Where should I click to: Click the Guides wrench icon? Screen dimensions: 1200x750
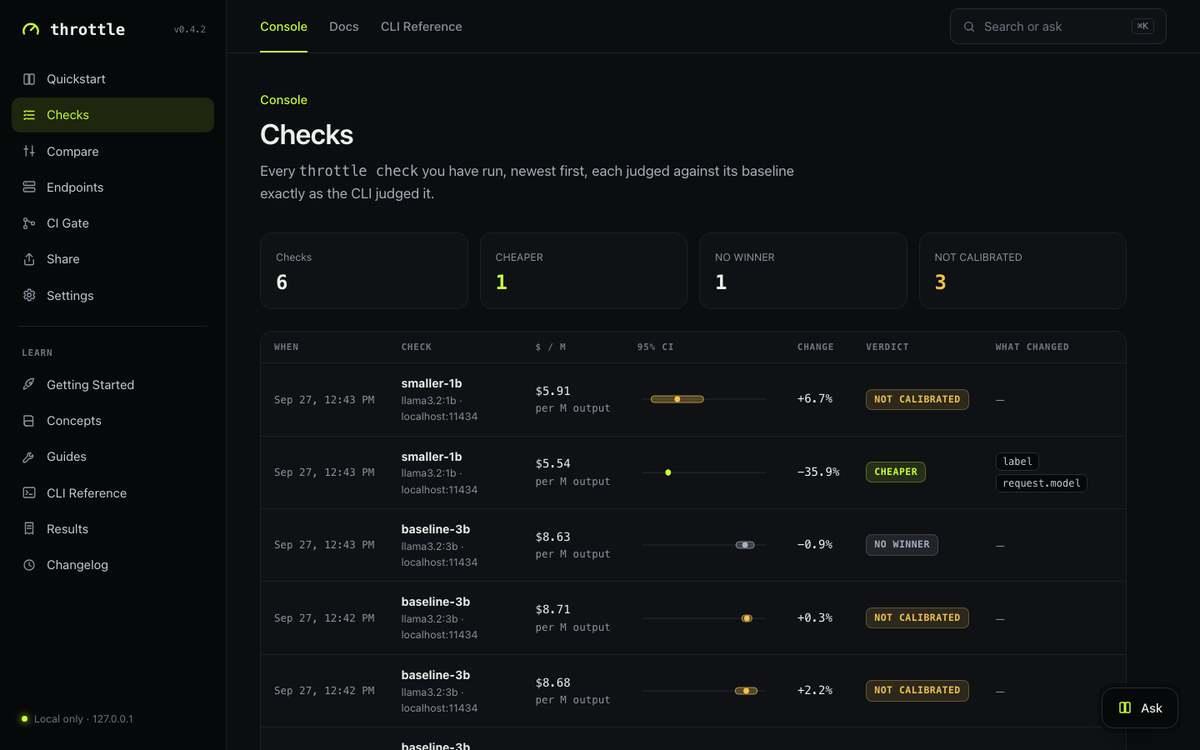[x=29, y=457]
